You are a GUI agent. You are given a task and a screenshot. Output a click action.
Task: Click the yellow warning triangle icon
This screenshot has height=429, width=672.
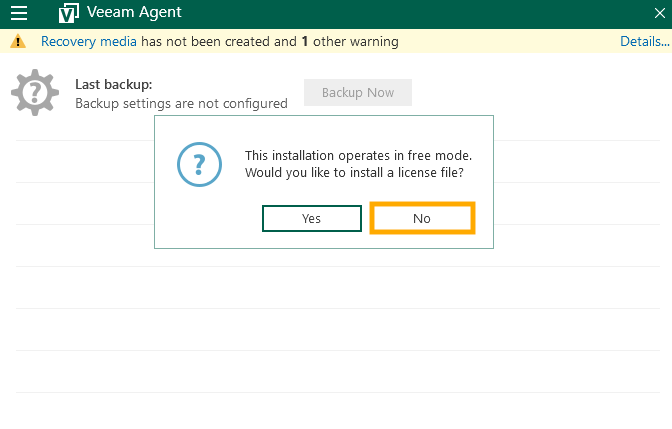(18, 42)
